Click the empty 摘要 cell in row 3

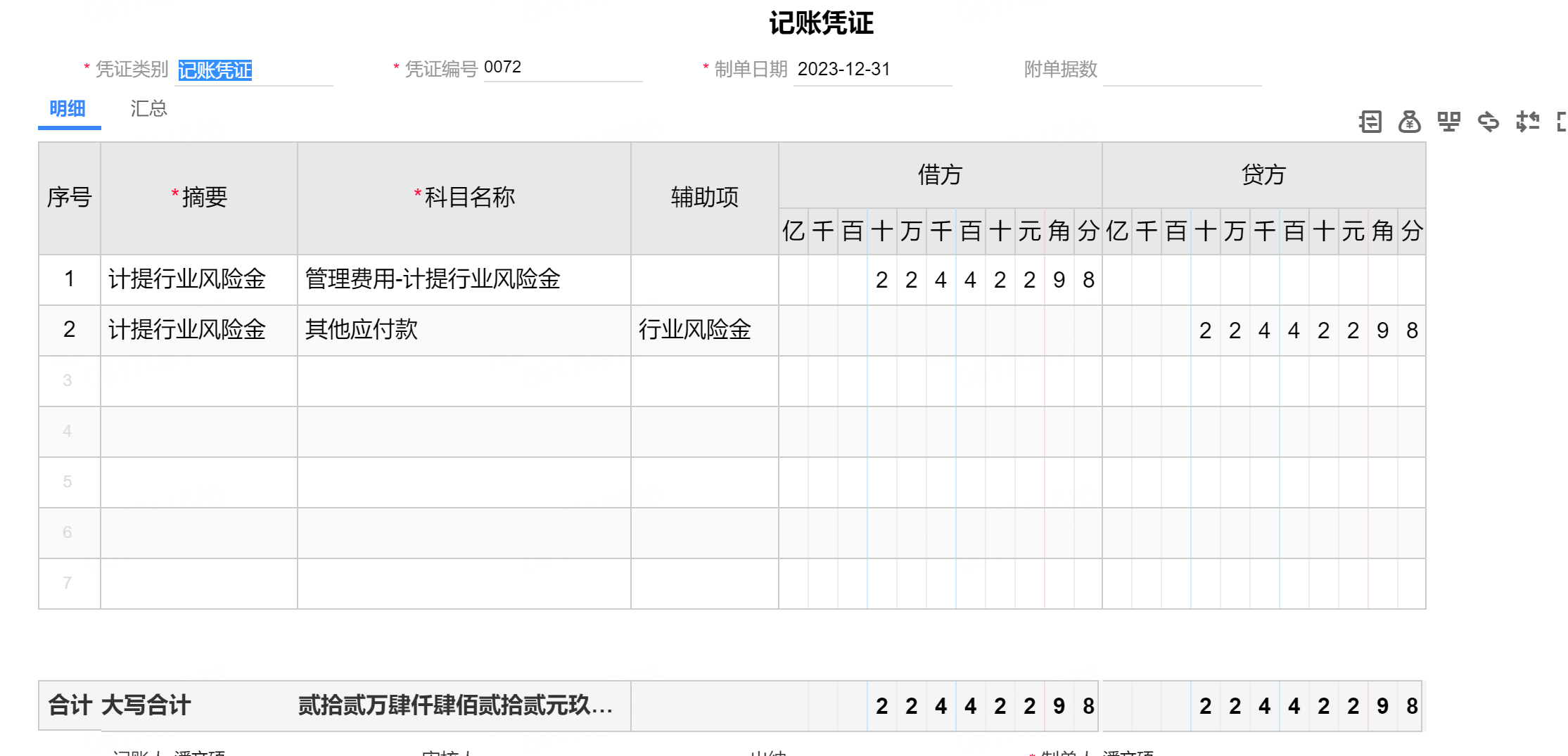coord(198,381)
